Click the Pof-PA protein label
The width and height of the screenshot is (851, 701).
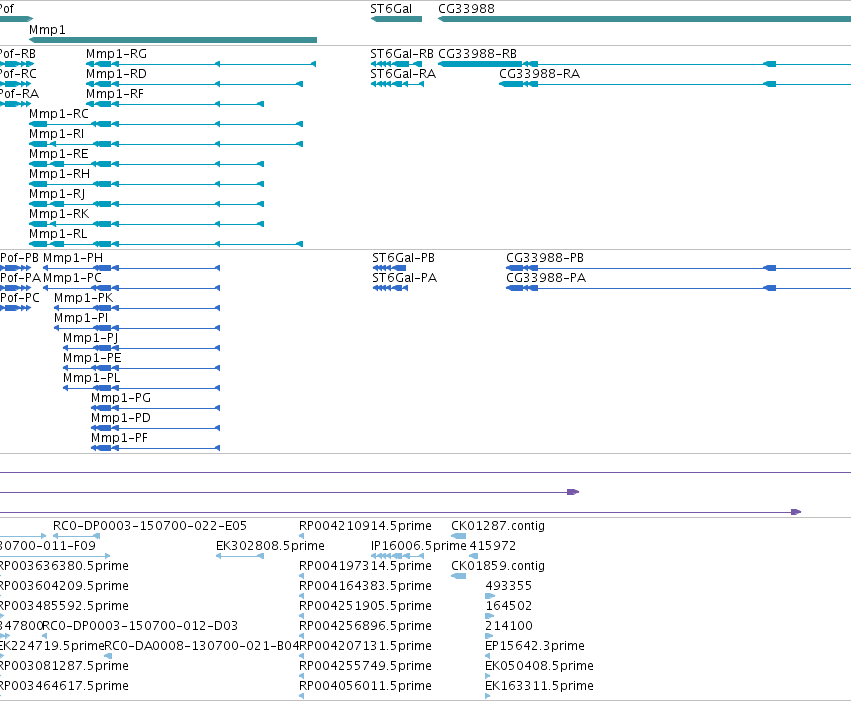tap(21, 278)
